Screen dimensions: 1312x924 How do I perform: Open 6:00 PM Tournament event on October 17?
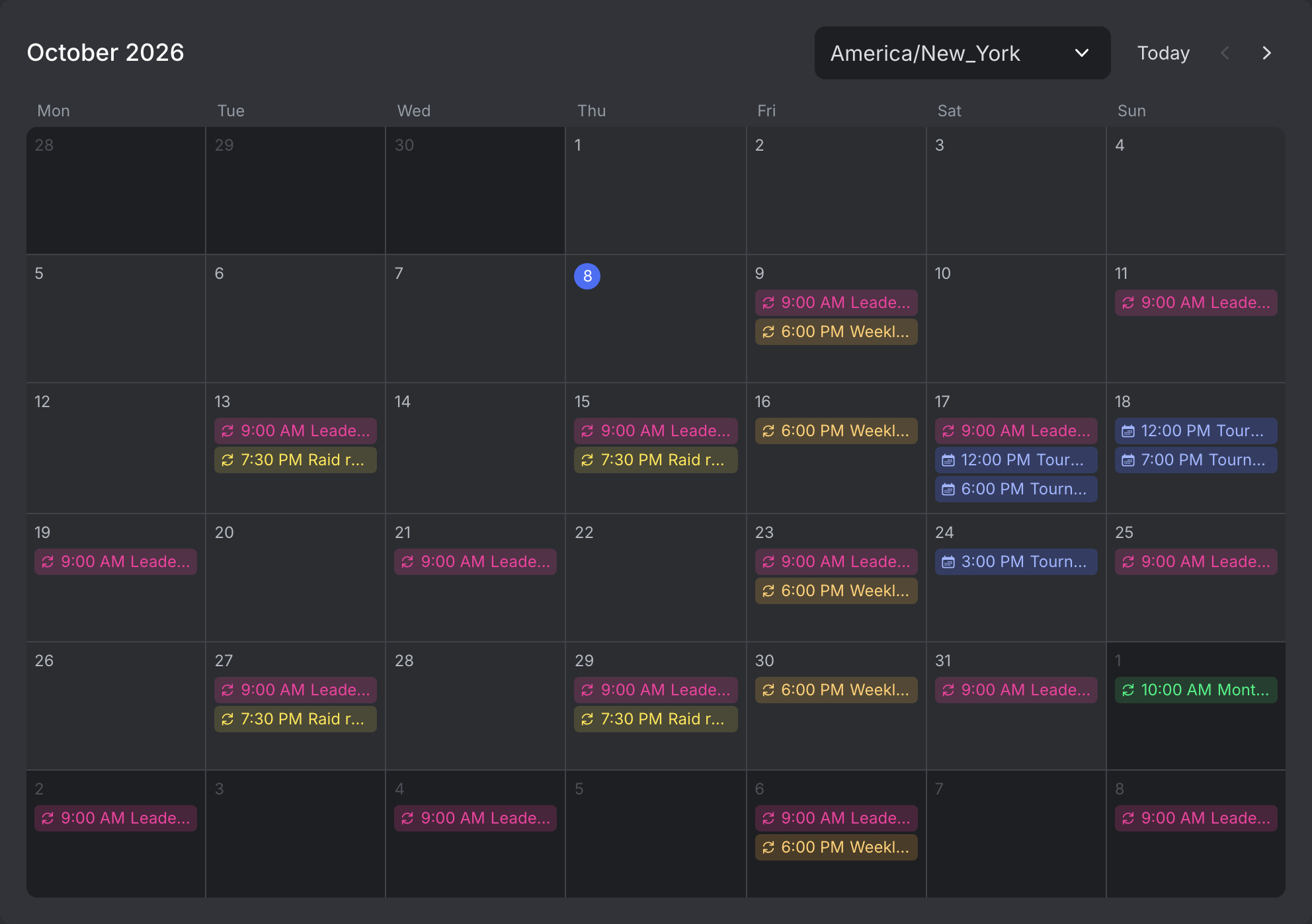[1016, 489]
